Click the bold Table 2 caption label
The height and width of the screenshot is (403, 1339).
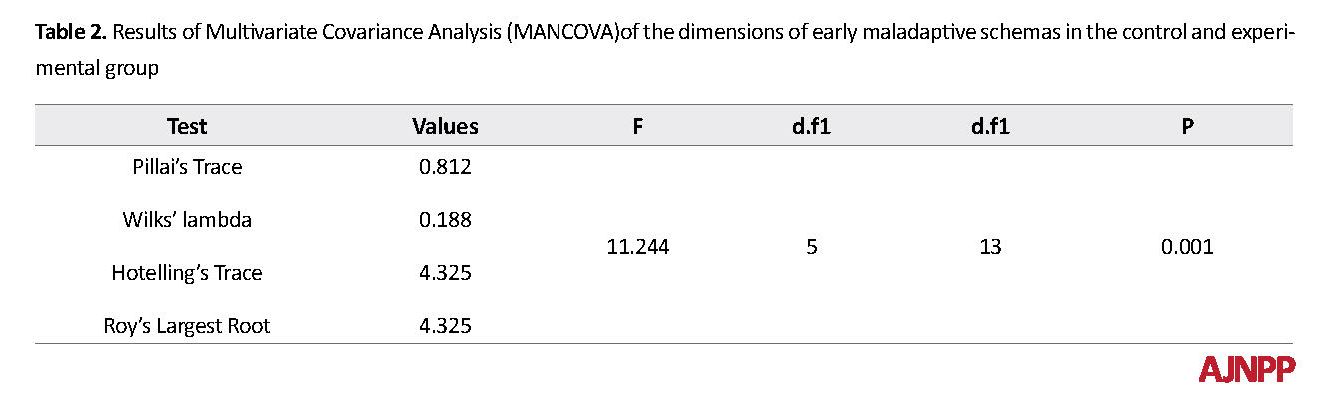coord(71,33)
